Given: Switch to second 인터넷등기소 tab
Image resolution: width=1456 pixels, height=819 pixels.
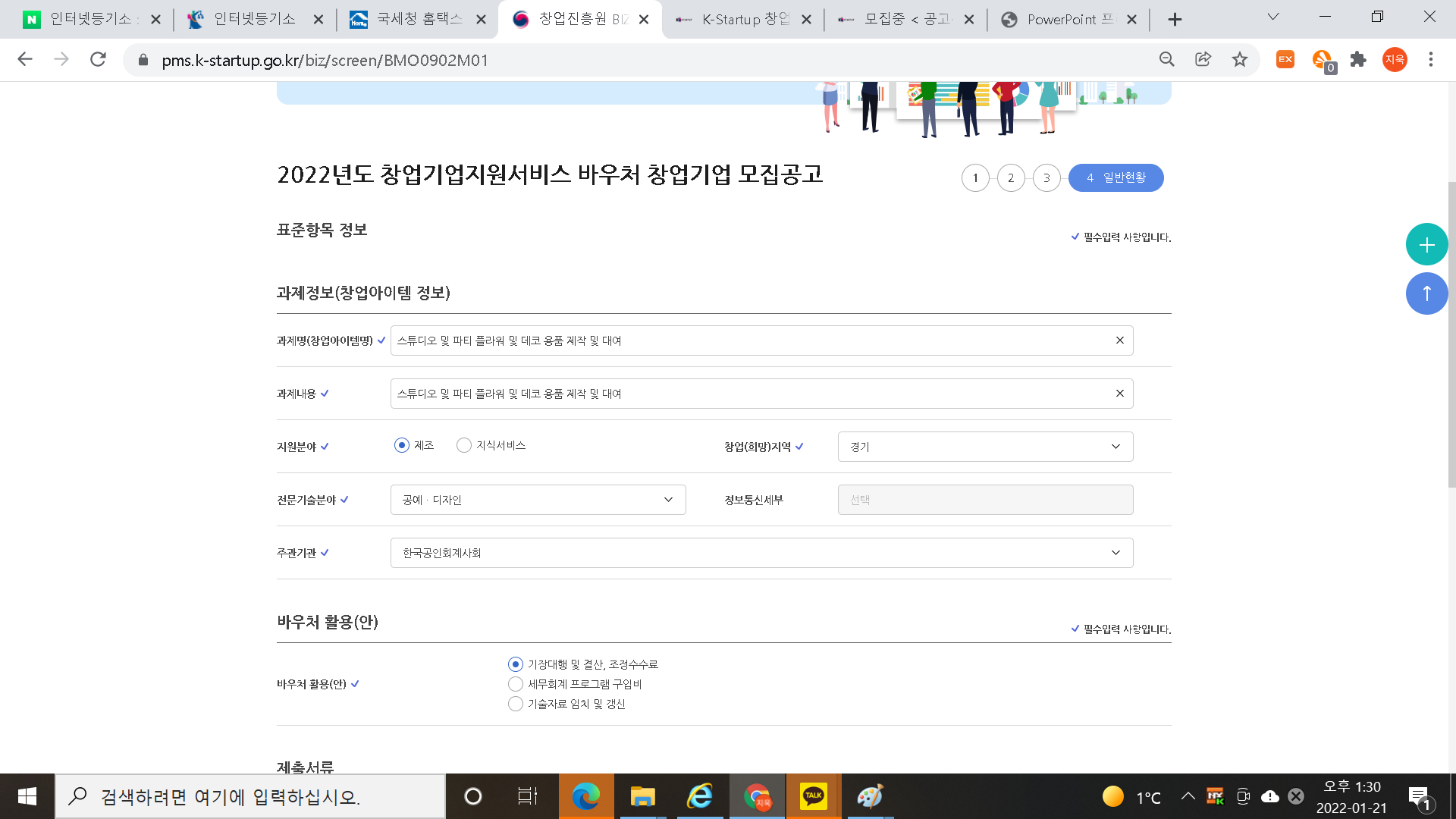Looking at the screenshot, I should pos(255,20).
